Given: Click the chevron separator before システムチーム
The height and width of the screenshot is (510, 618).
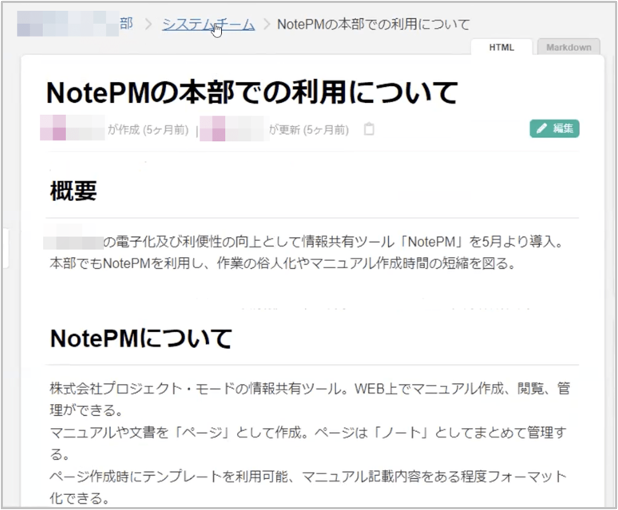Looking at the screenshot, I should pos(148,24).
